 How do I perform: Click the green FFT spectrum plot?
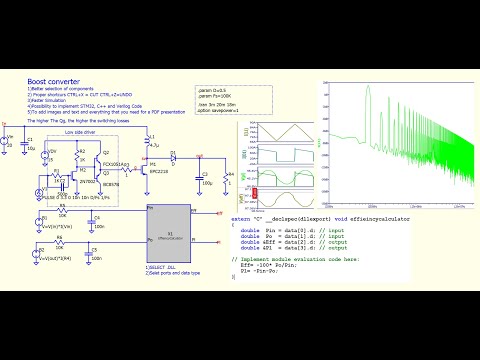pos(401,143)
